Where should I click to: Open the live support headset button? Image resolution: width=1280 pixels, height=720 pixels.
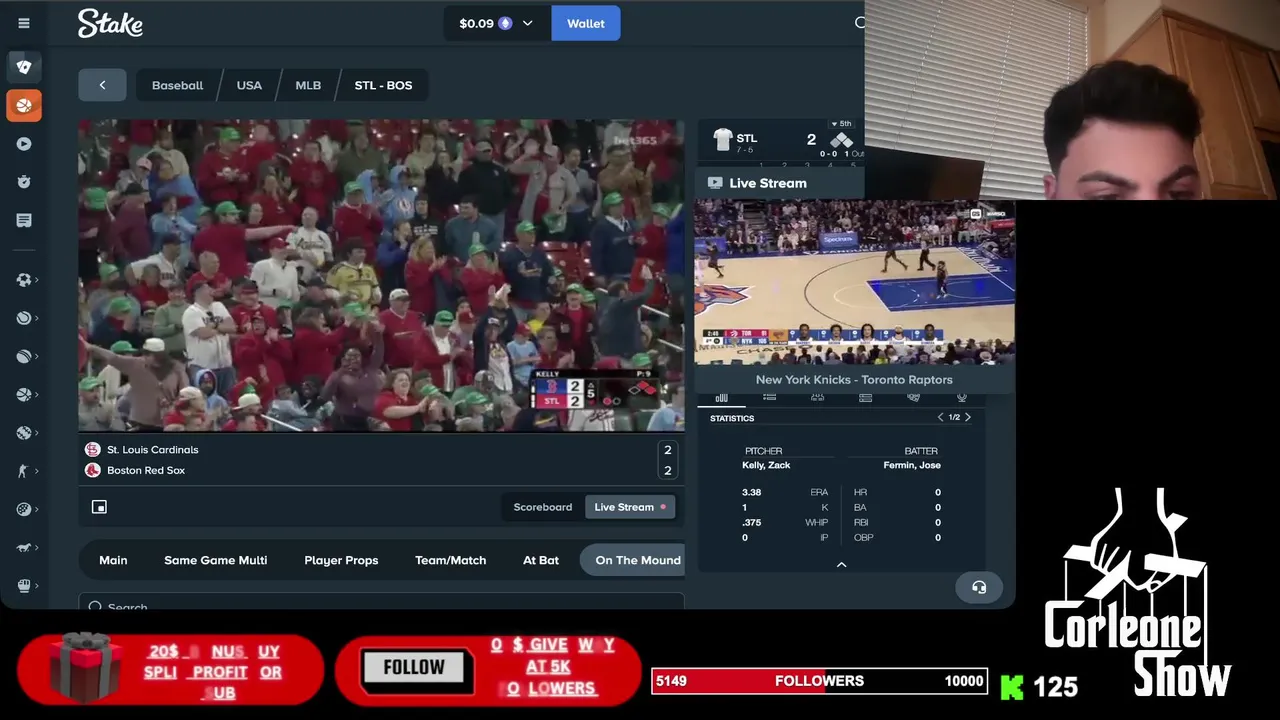(979, 588)
